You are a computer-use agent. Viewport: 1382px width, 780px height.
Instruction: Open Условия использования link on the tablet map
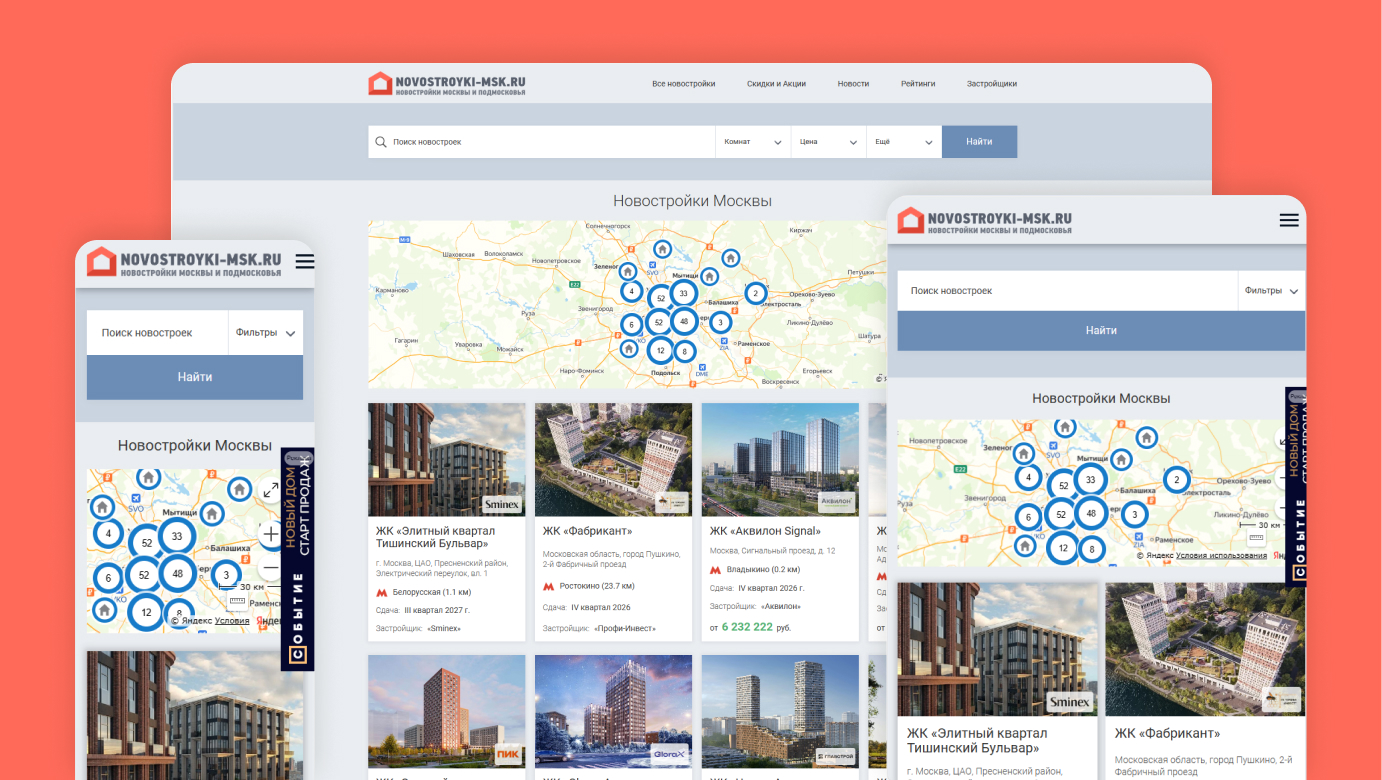(x=1221, y=556)
